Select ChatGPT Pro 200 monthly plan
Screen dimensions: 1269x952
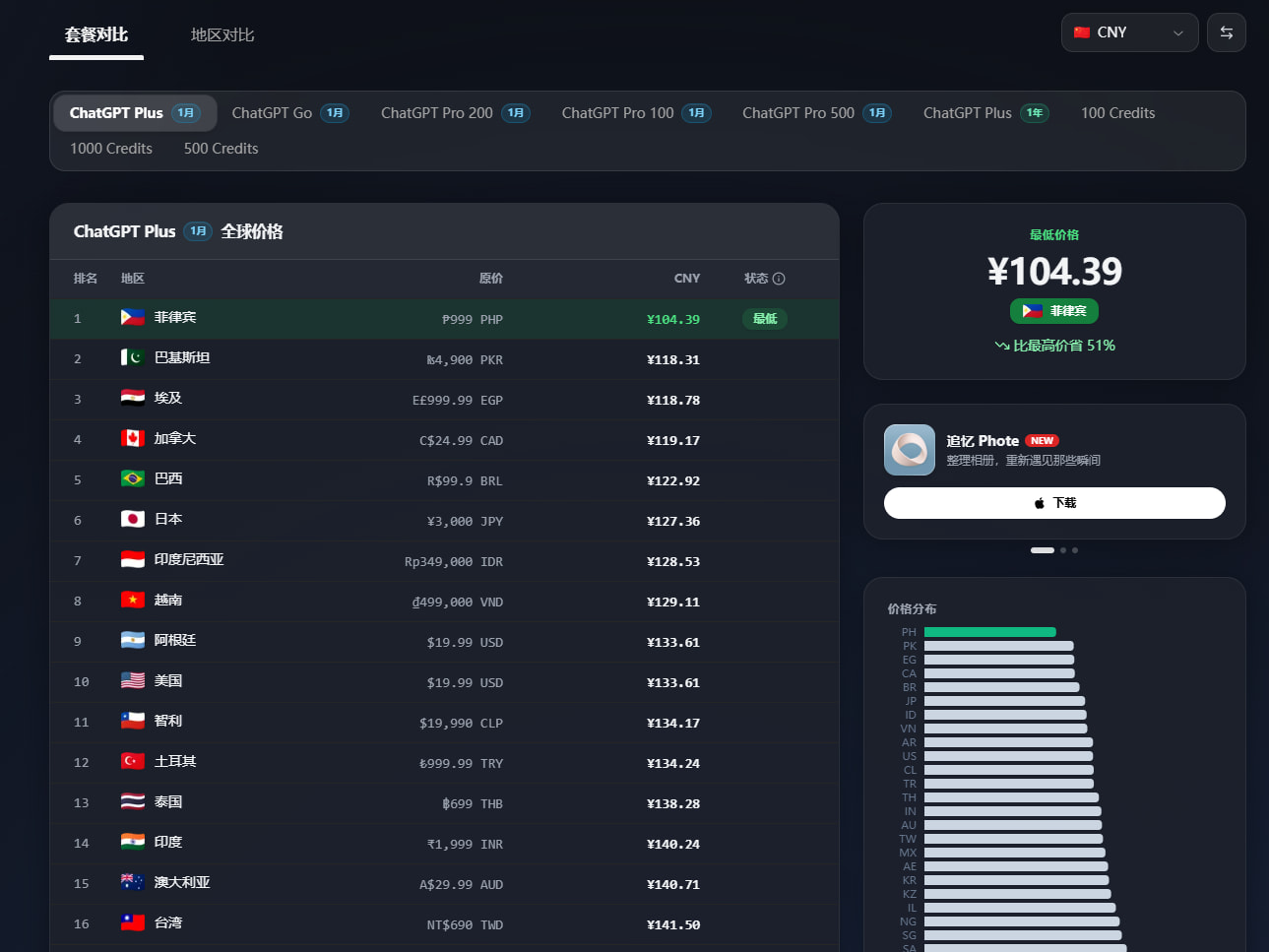tap(455, 113)
